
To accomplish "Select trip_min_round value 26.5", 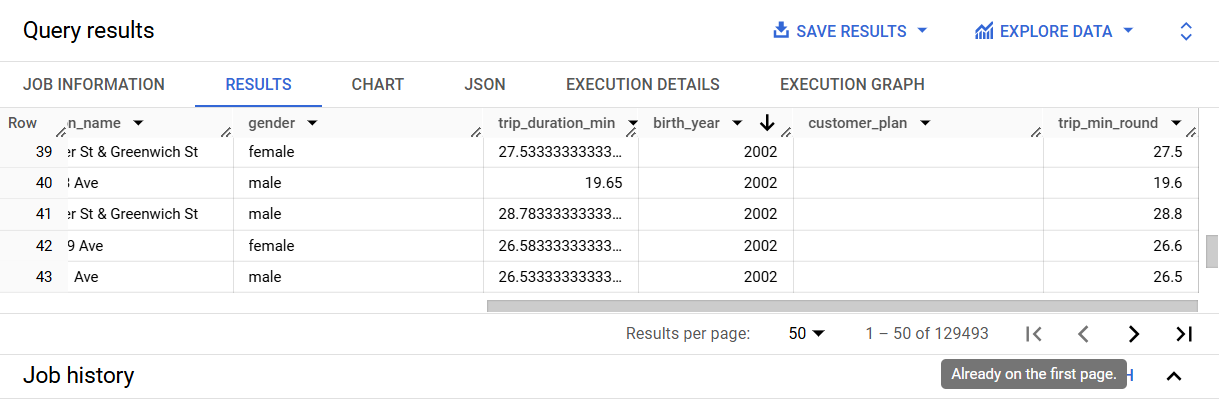I will point(1120,277).
